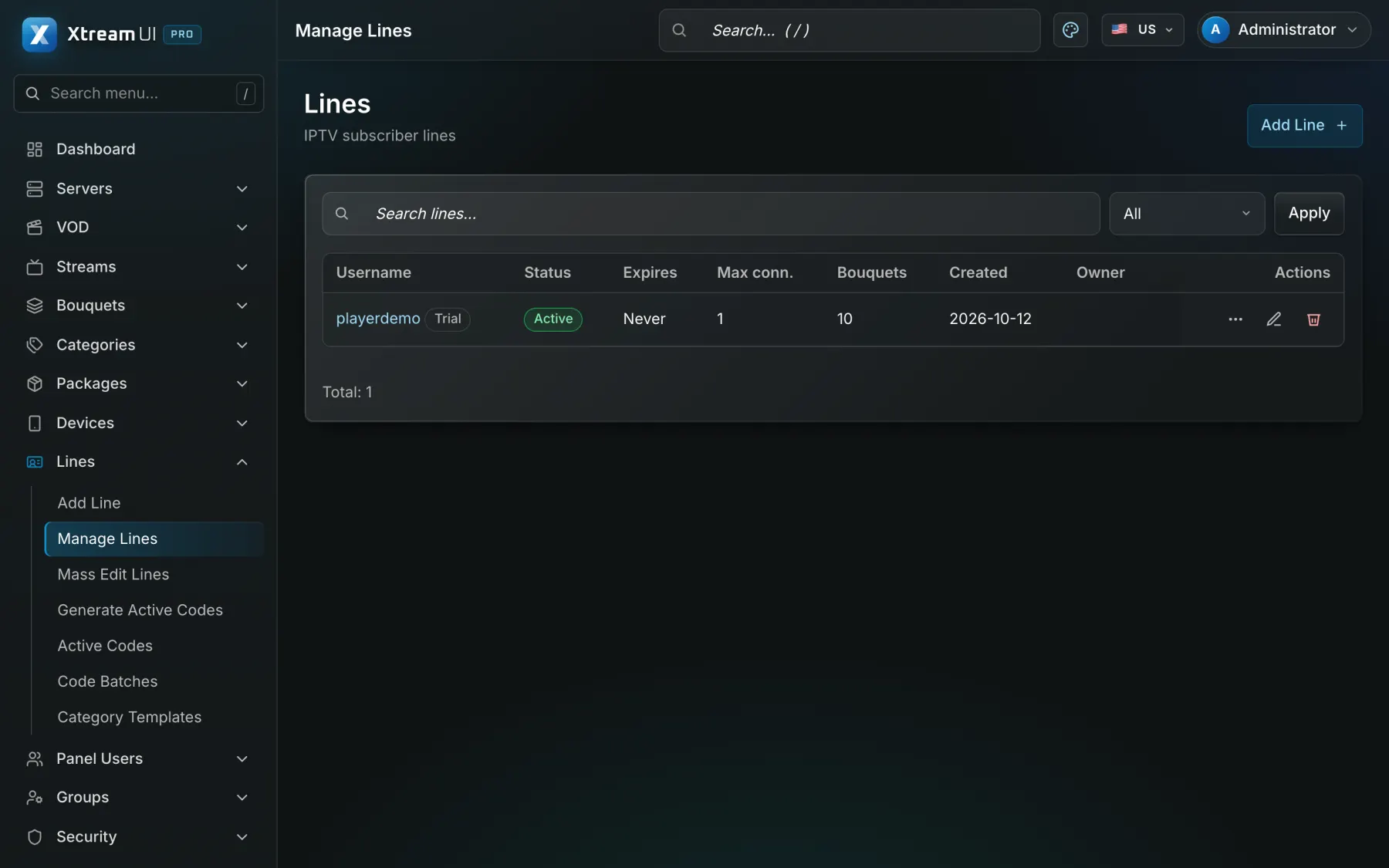Click the Packages box icon
This screenshot has width=1389, height=868.
pos(35,383)
